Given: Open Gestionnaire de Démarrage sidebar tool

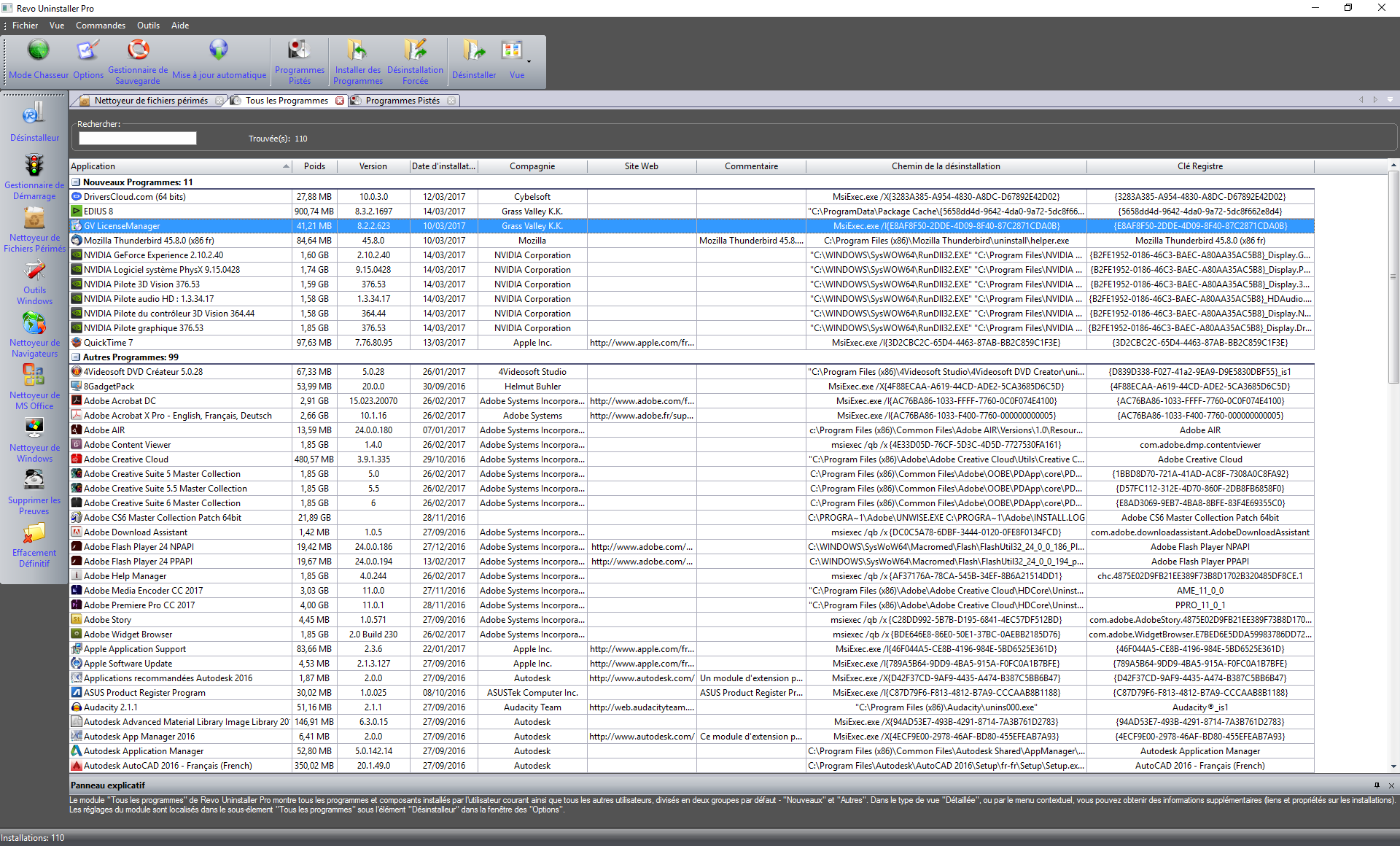Looking at the screenshot, I should pyautogui.click(x=34, y=177).
